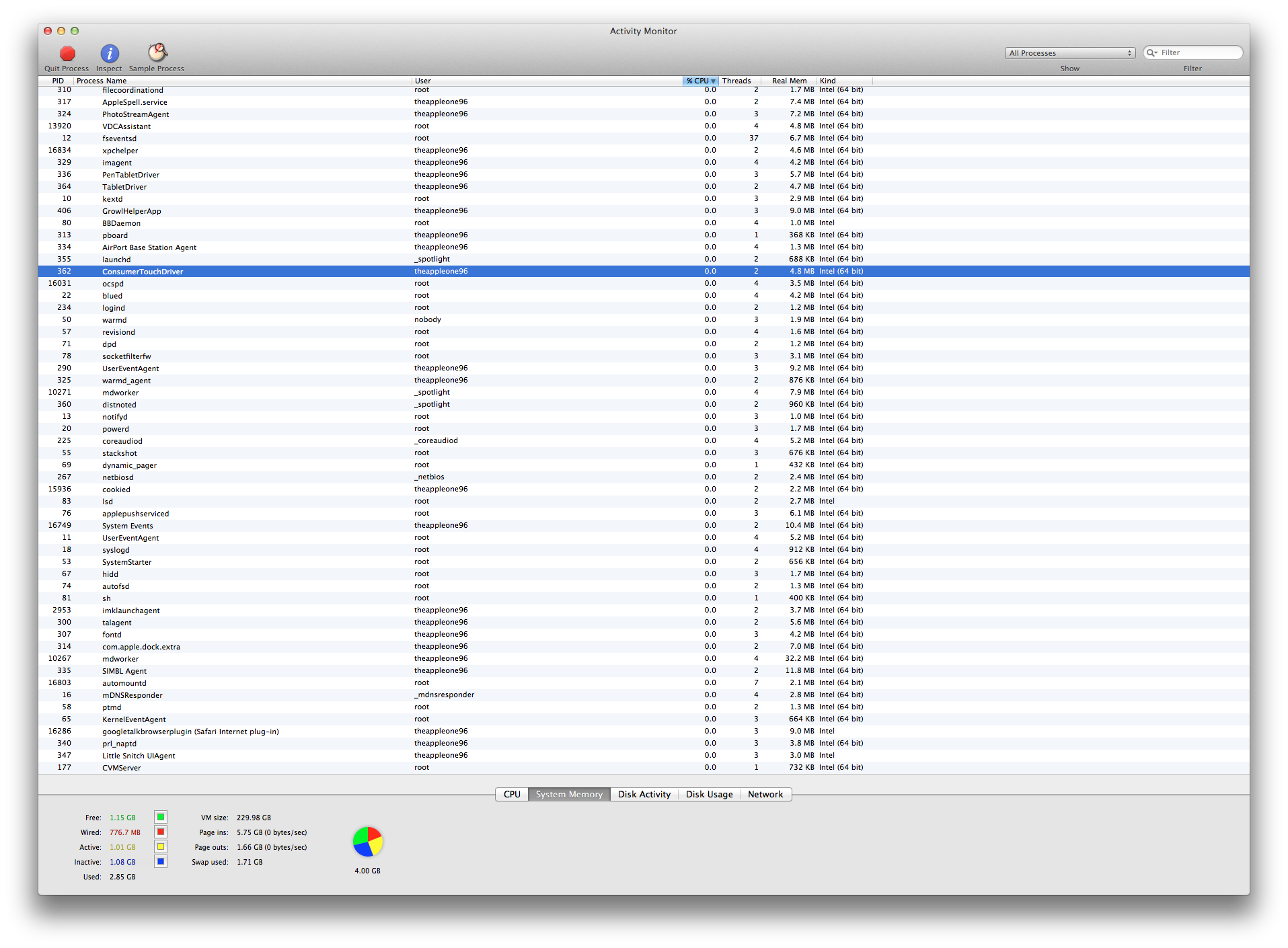Select the TabletDriver process row
Image resolution: width=1288 pixels, height=948 pixels.
(x=644, y=187)
